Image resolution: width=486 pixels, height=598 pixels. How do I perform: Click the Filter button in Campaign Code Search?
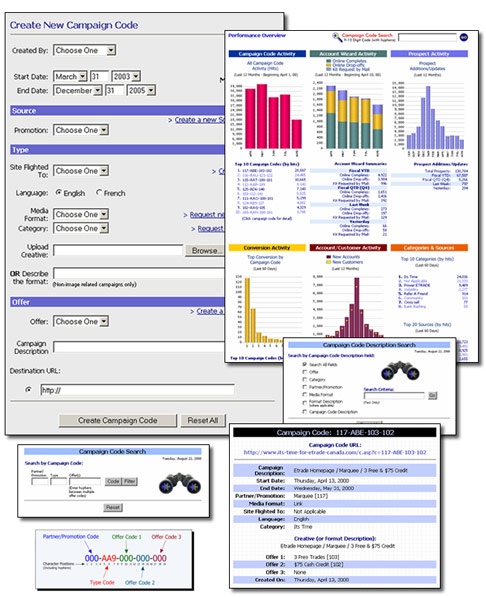click(130, 481)
